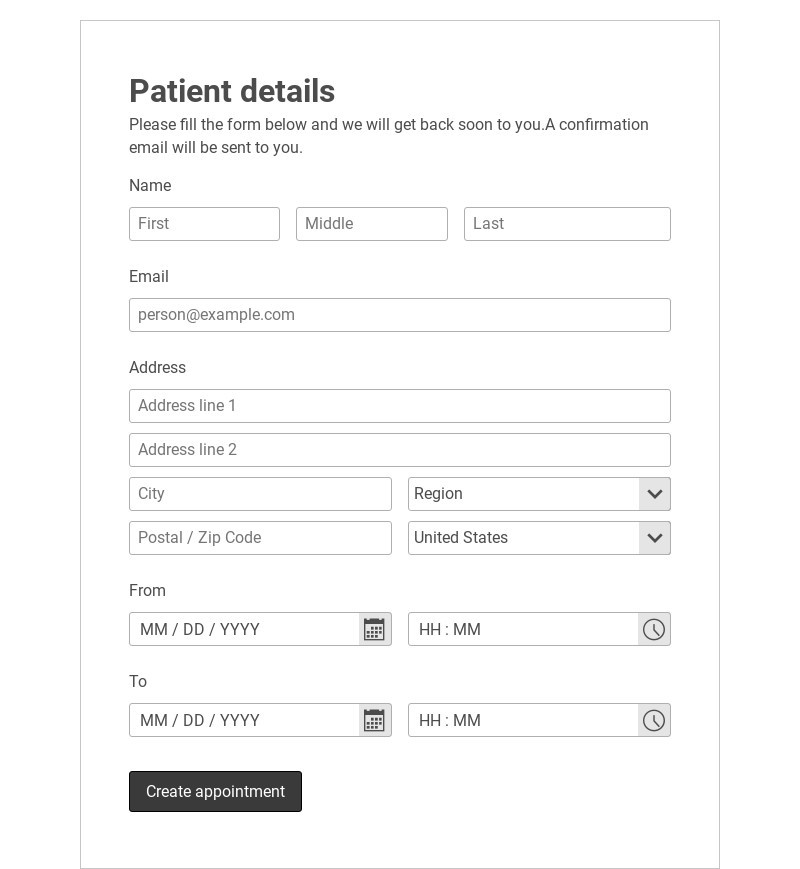Screen dimensions: 800x869
Task: Click the From time HH : MM field
Action: (x=522, y=629)
